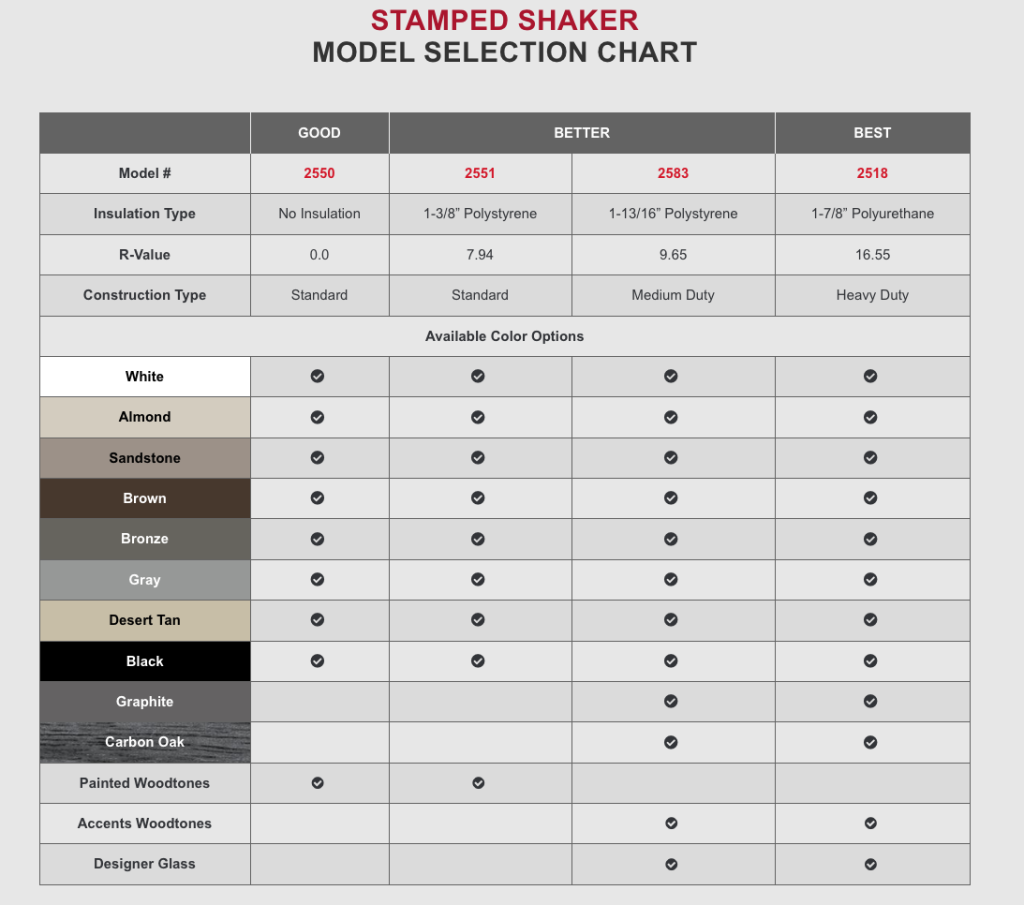This screenshot has width=1024, height=905.
Task: Click the Carbon Oak checkmark under model 2518
Action: [x=871, y=742]
